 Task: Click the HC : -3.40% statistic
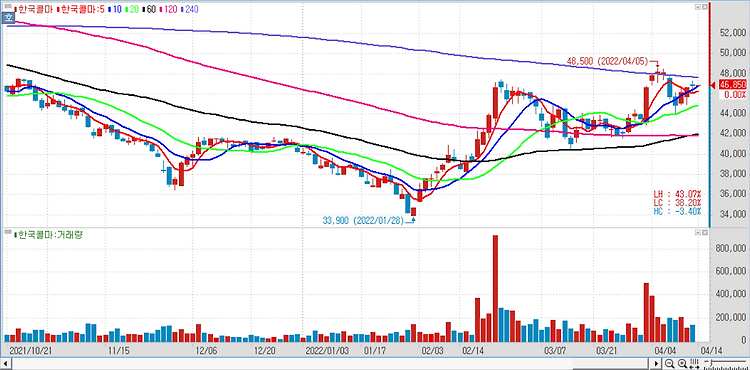677,211
